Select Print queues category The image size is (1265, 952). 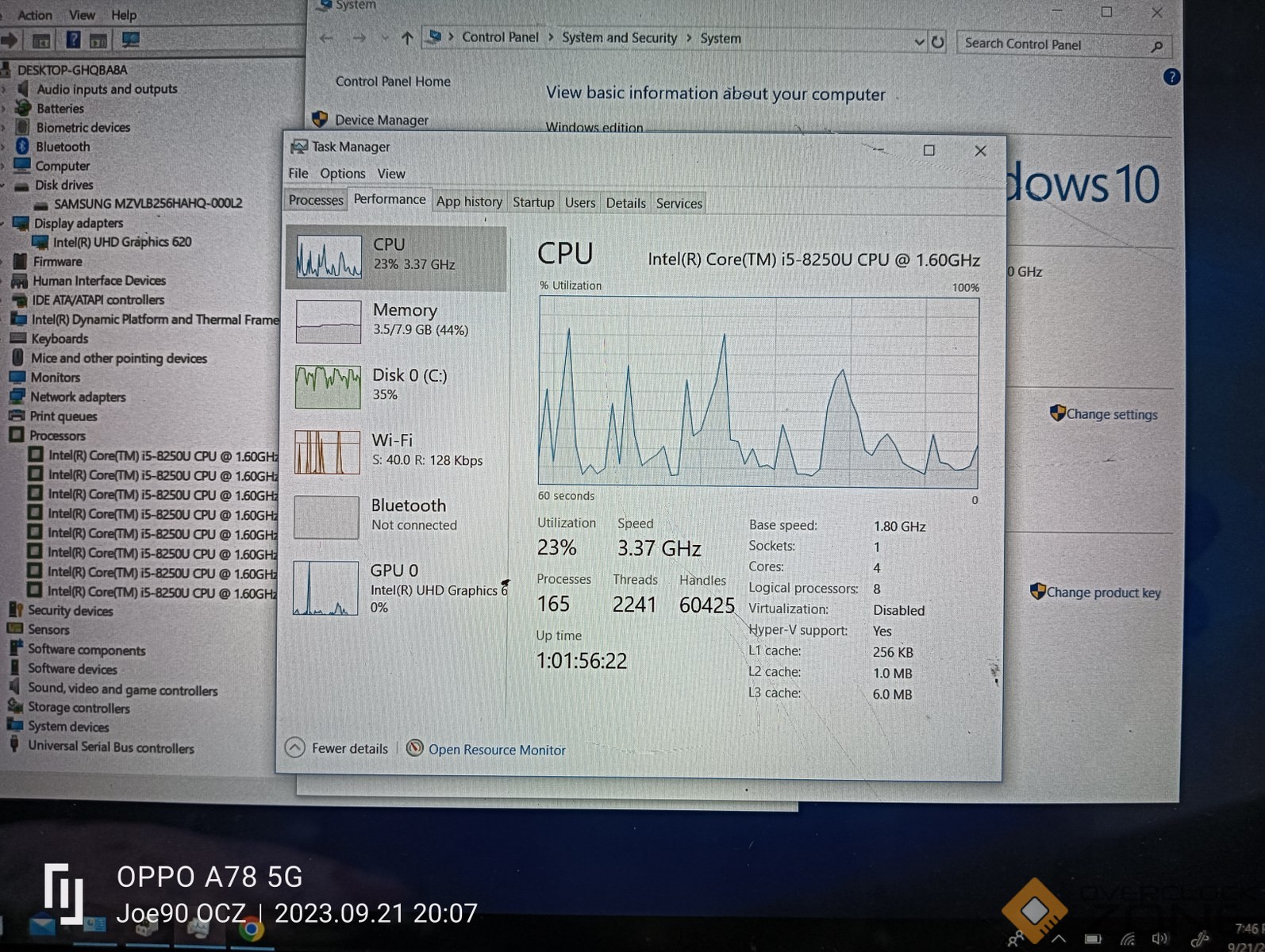63,416
